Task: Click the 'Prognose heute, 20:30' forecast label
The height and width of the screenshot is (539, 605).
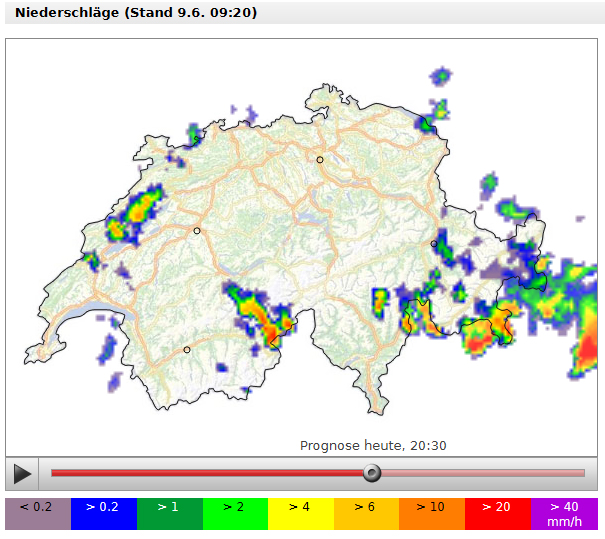Action: (x=373, y=446)
